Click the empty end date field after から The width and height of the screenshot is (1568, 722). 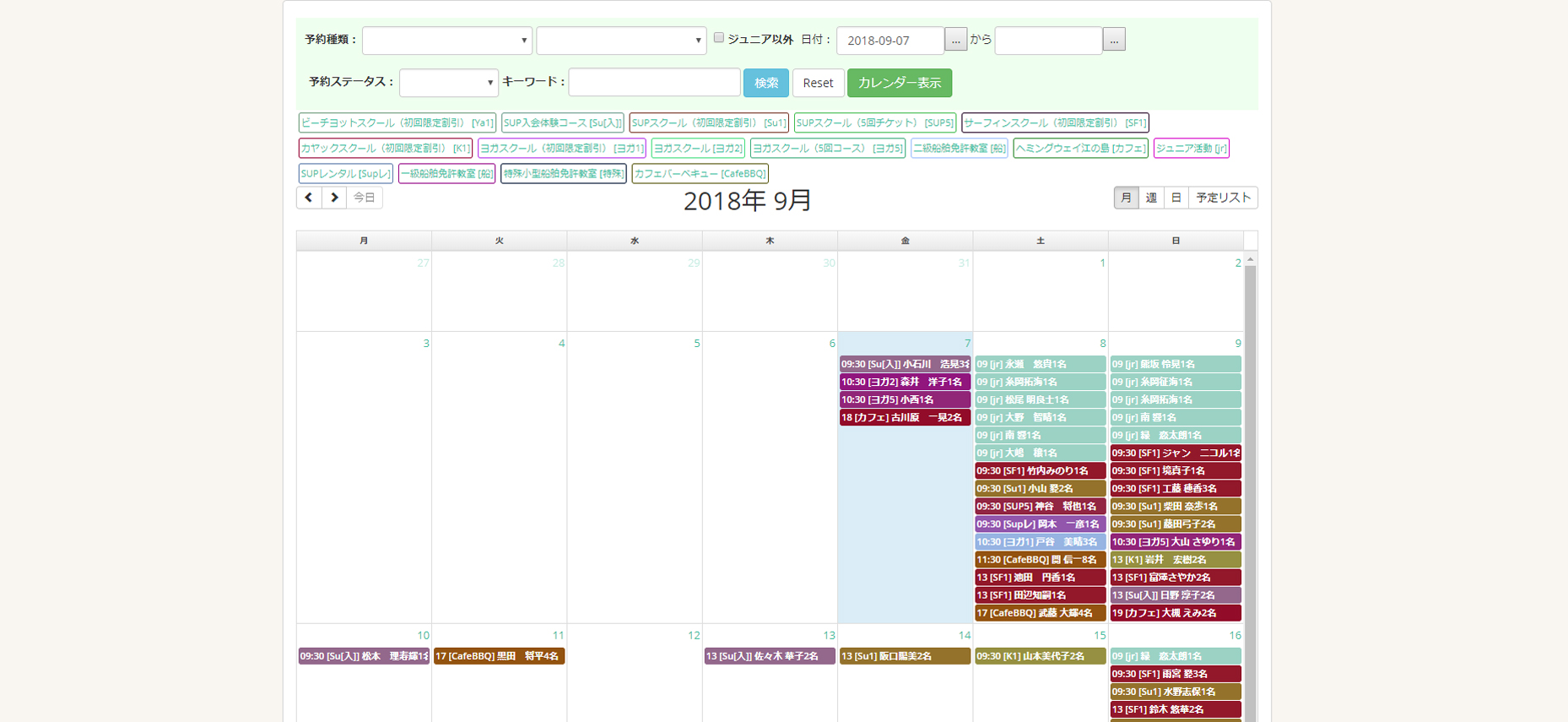(1048, 41)
